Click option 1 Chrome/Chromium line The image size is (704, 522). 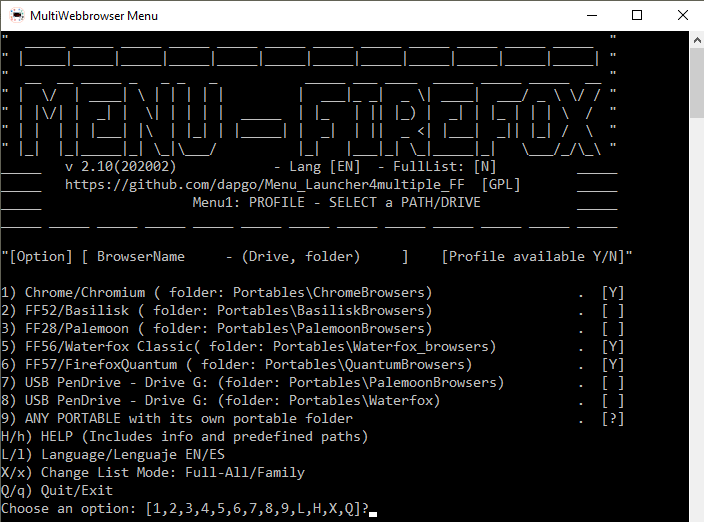pos(313,293)
